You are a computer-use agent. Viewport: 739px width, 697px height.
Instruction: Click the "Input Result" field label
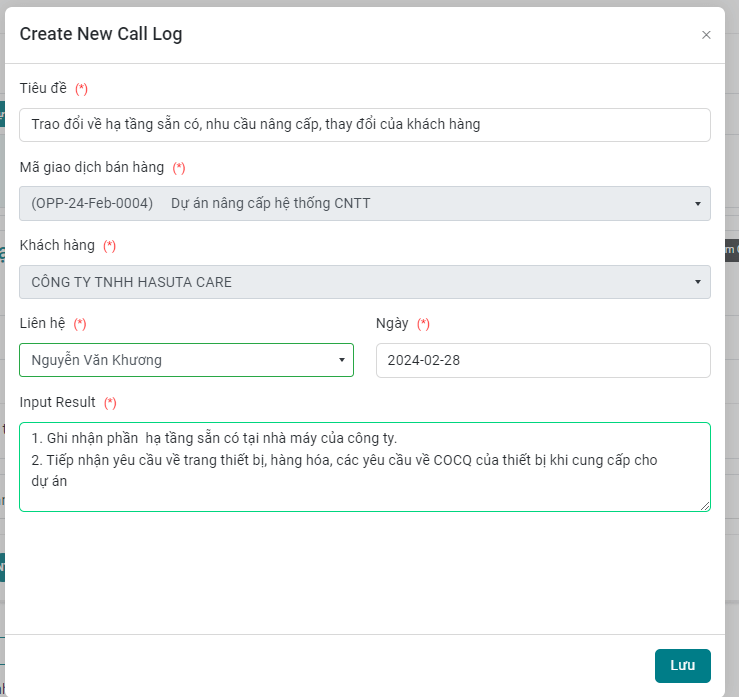click(57, 402)
